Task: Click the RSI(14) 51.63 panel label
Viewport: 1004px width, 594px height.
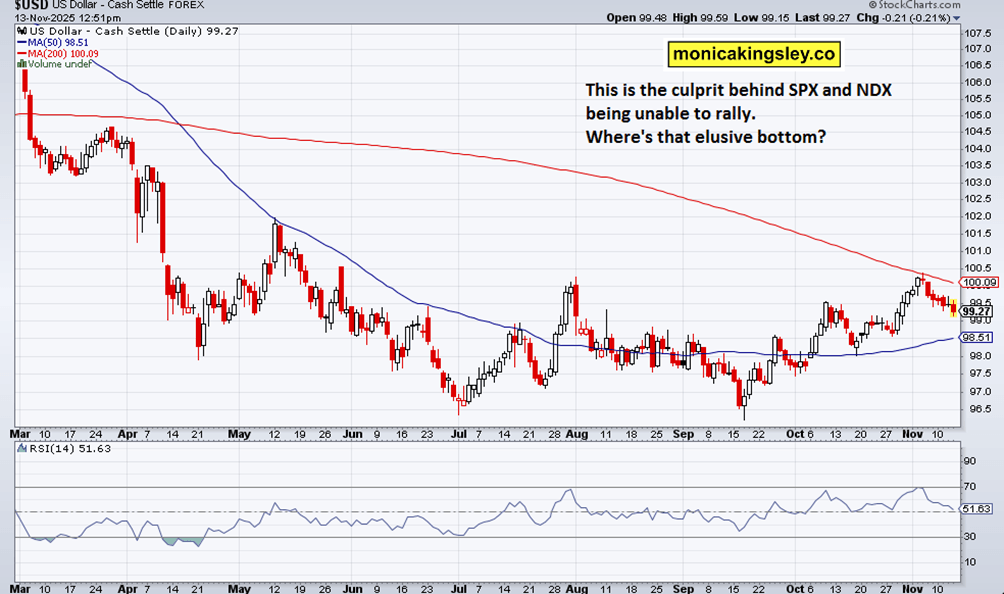Action: (x=69, y=449)
